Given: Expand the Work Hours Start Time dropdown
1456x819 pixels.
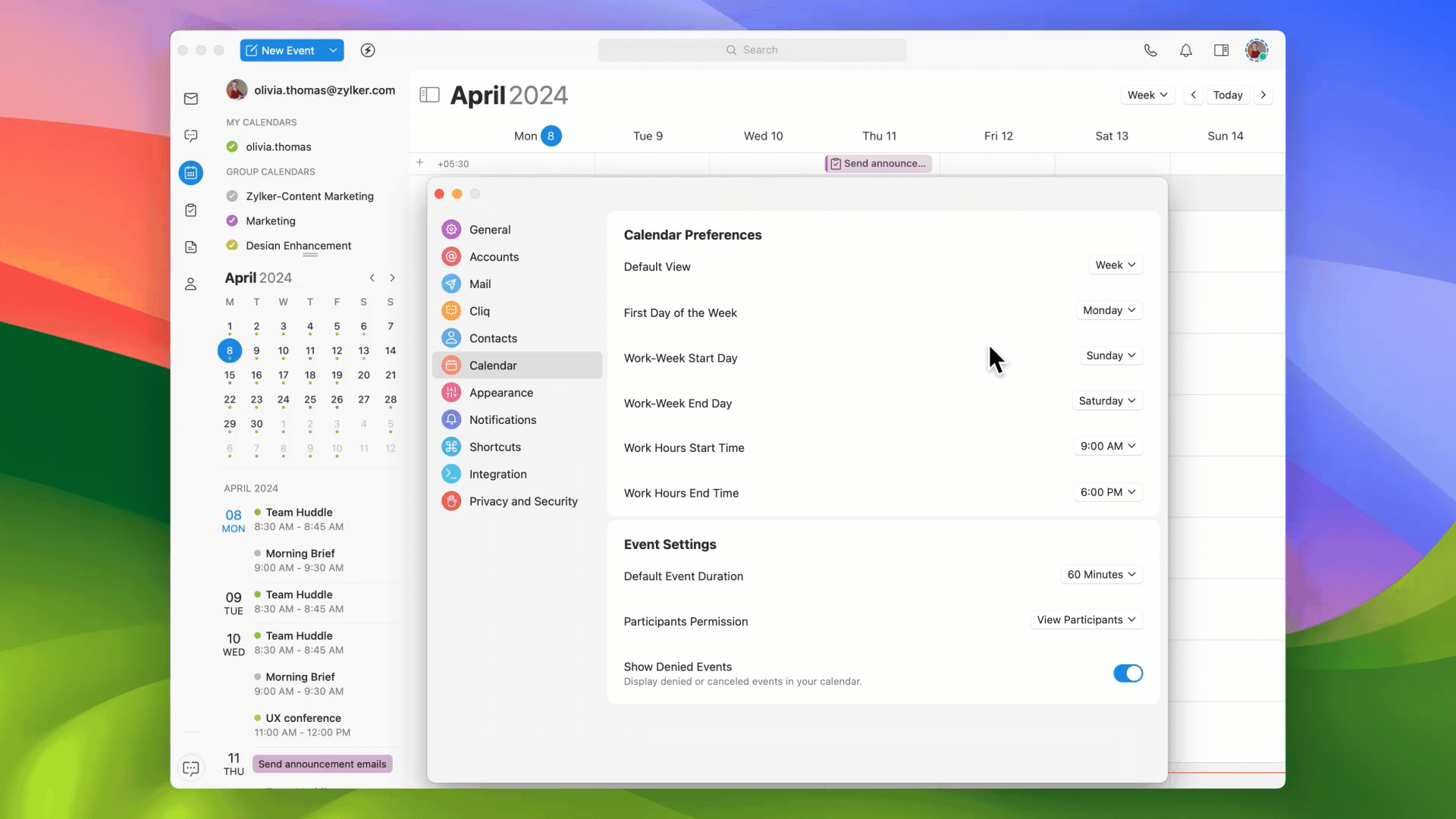Looking at the screenshot, I should point(1108,447).
